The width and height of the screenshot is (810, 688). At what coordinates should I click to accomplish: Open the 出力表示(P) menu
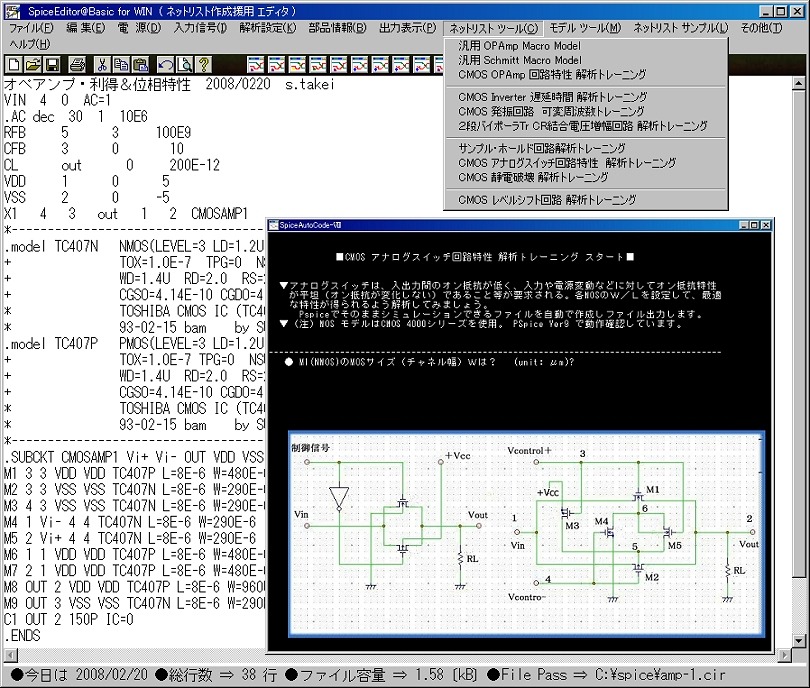[x=408, y=28]
